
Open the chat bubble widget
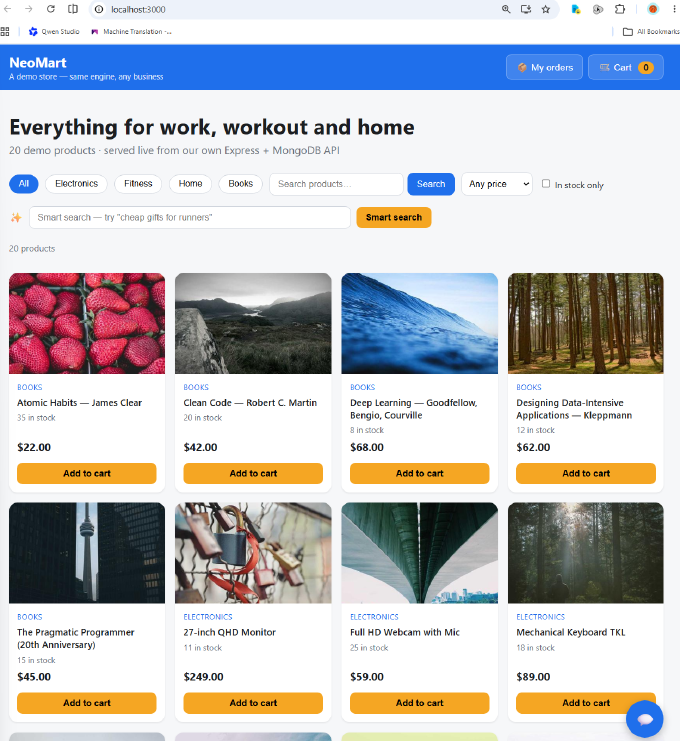[645, 719]
